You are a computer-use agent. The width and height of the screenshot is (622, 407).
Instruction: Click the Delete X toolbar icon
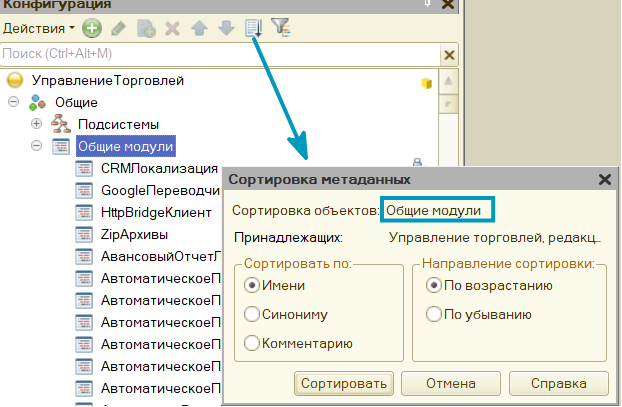point(173,29)
